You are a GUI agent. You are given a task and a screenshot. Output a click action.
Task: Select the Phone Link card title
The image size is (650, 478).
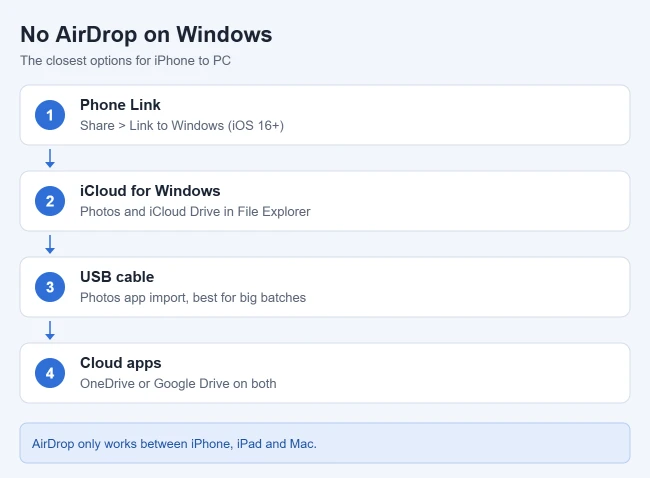[x=120, y=105]
